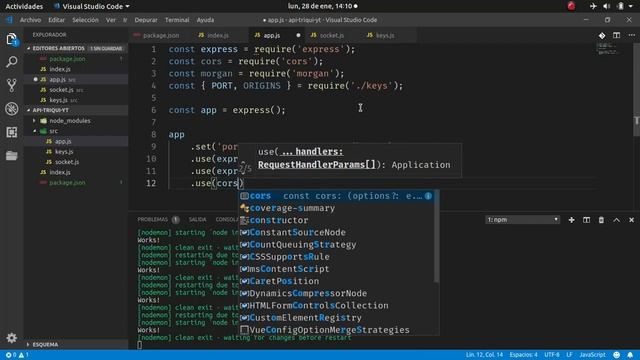Open the Explorer view in activity bar

pos(12,40)
